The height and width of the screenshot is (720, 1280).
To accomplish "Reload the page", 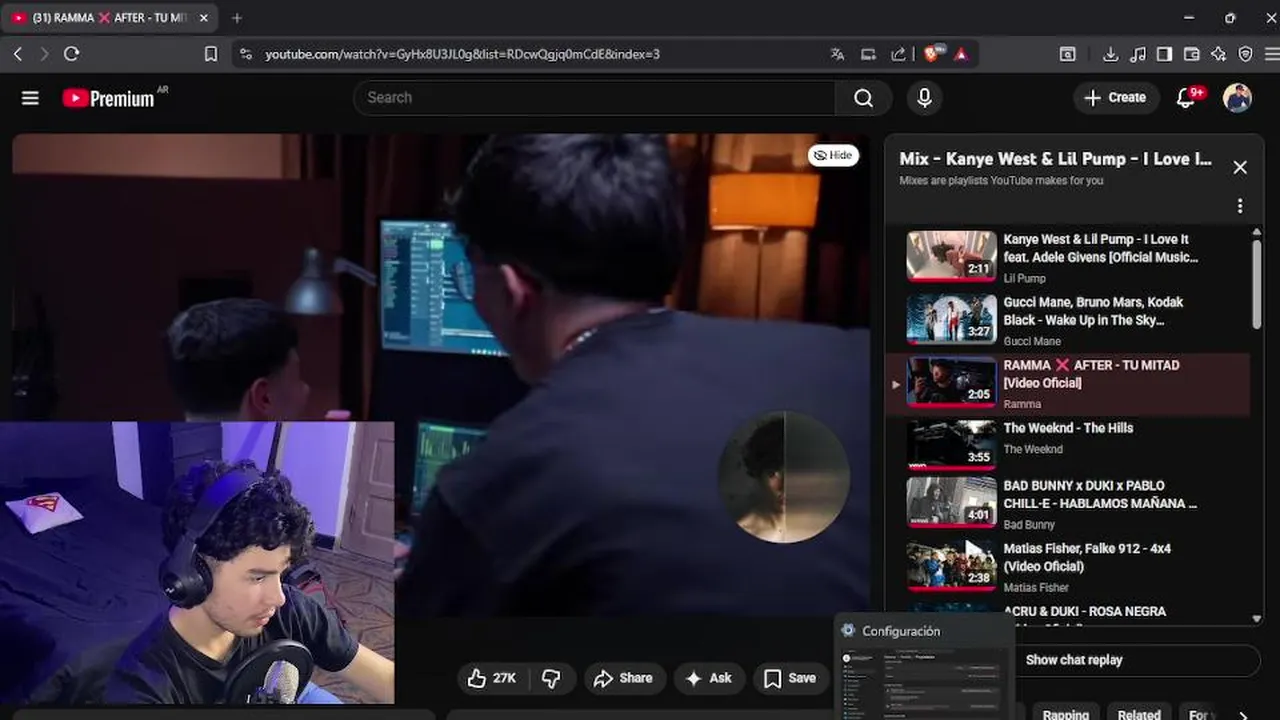I will [x=72, y=54].
